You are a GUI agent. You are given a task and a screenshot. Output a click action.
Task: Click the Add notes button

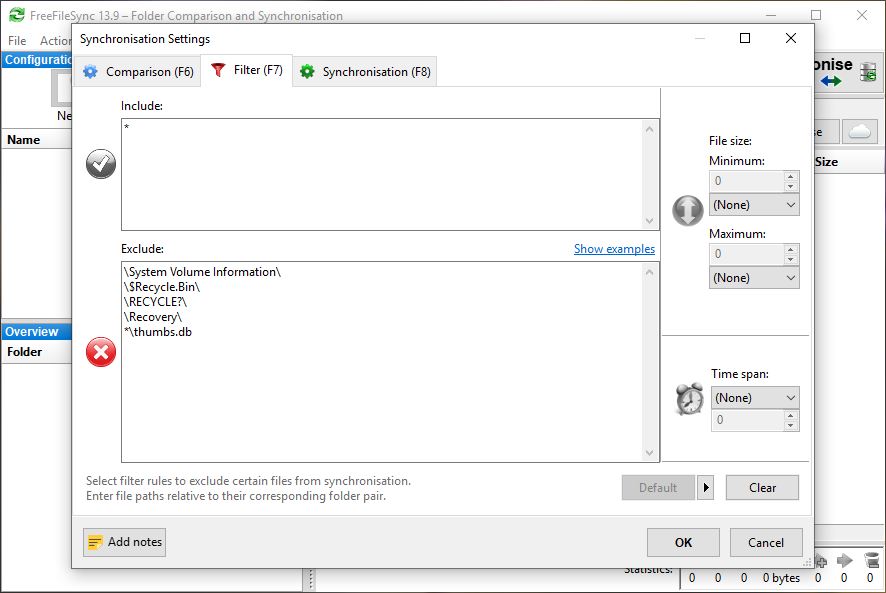pyautogui.click(x=124, y=542)
